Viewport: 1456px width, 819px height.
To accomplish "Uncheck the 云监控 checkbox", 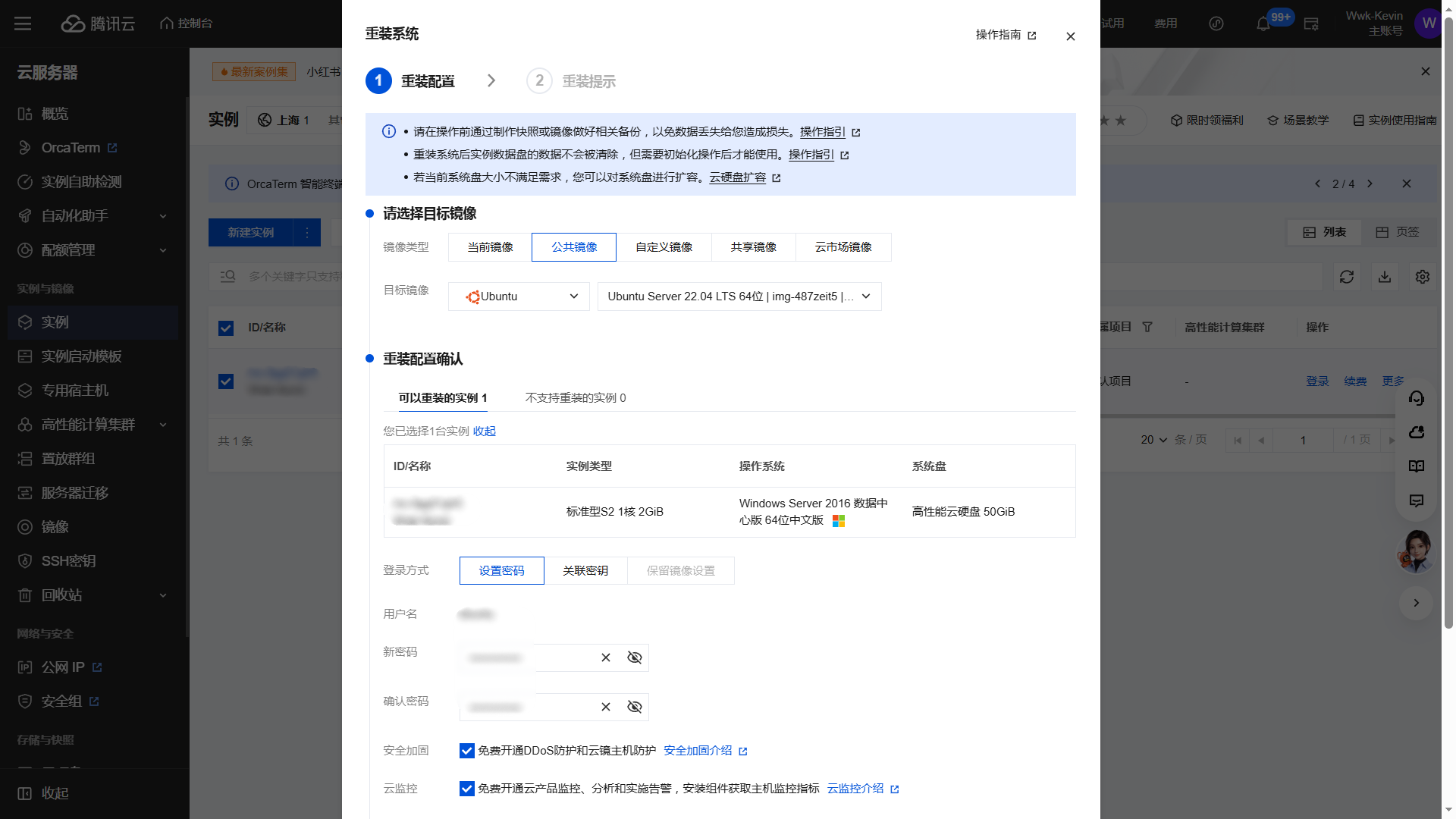I will 467,789.
